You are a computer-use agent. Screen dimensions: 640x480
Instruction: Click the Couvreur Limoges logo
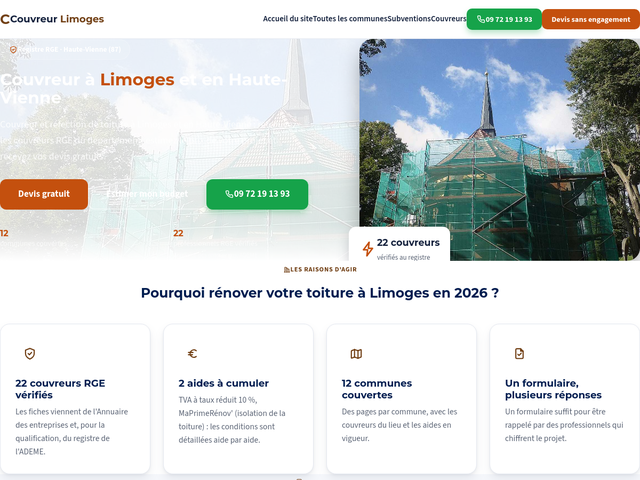[52, 19]
